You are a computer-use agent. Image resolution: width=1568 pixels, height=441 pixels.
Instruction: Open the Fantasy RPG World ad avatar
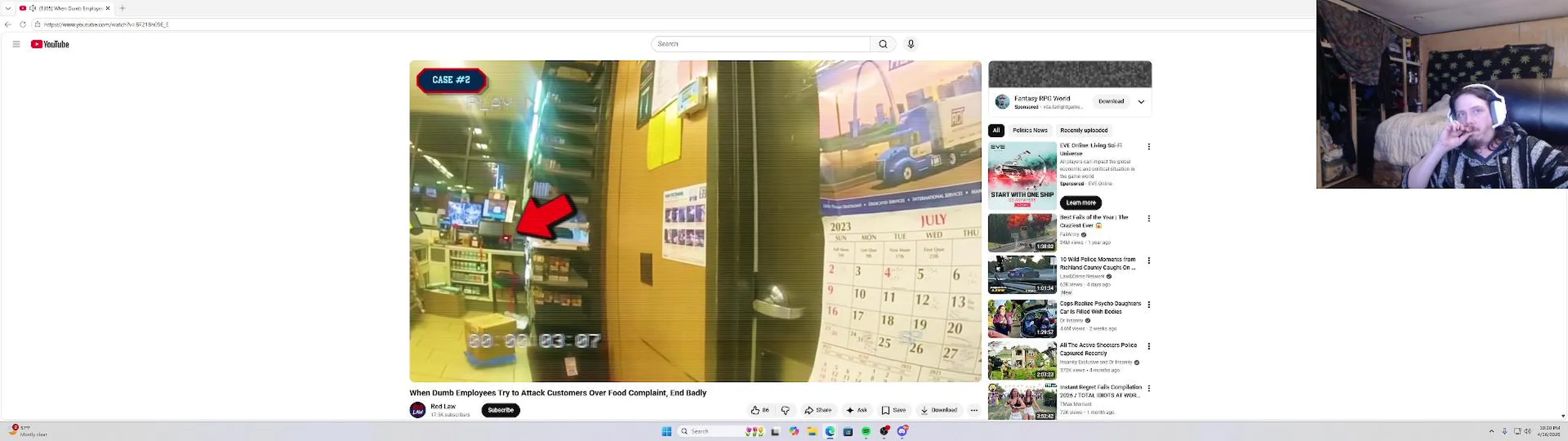1002,102
